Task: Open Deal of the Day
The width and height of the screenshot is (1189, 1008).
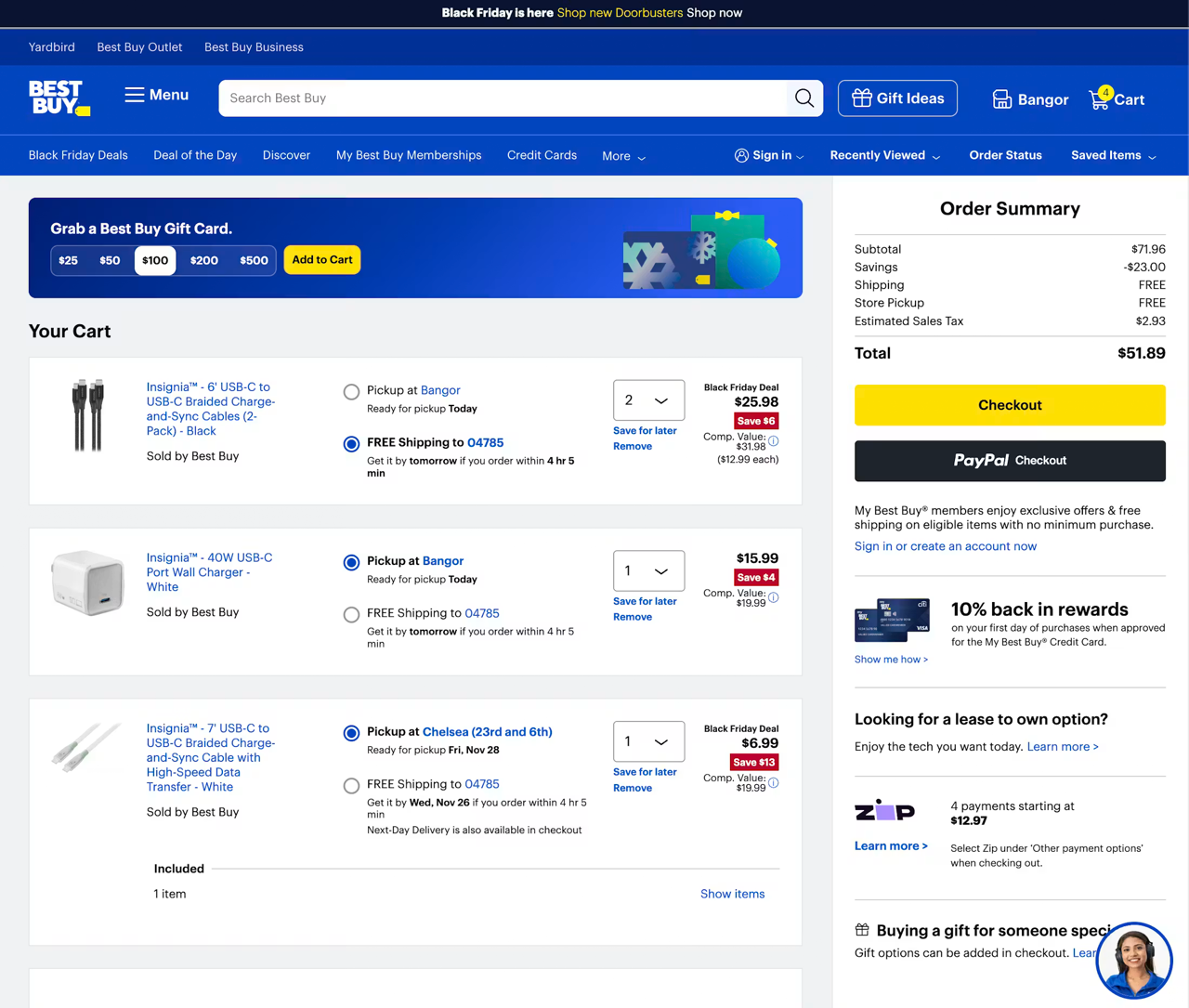Action: [x=195, y=155]
